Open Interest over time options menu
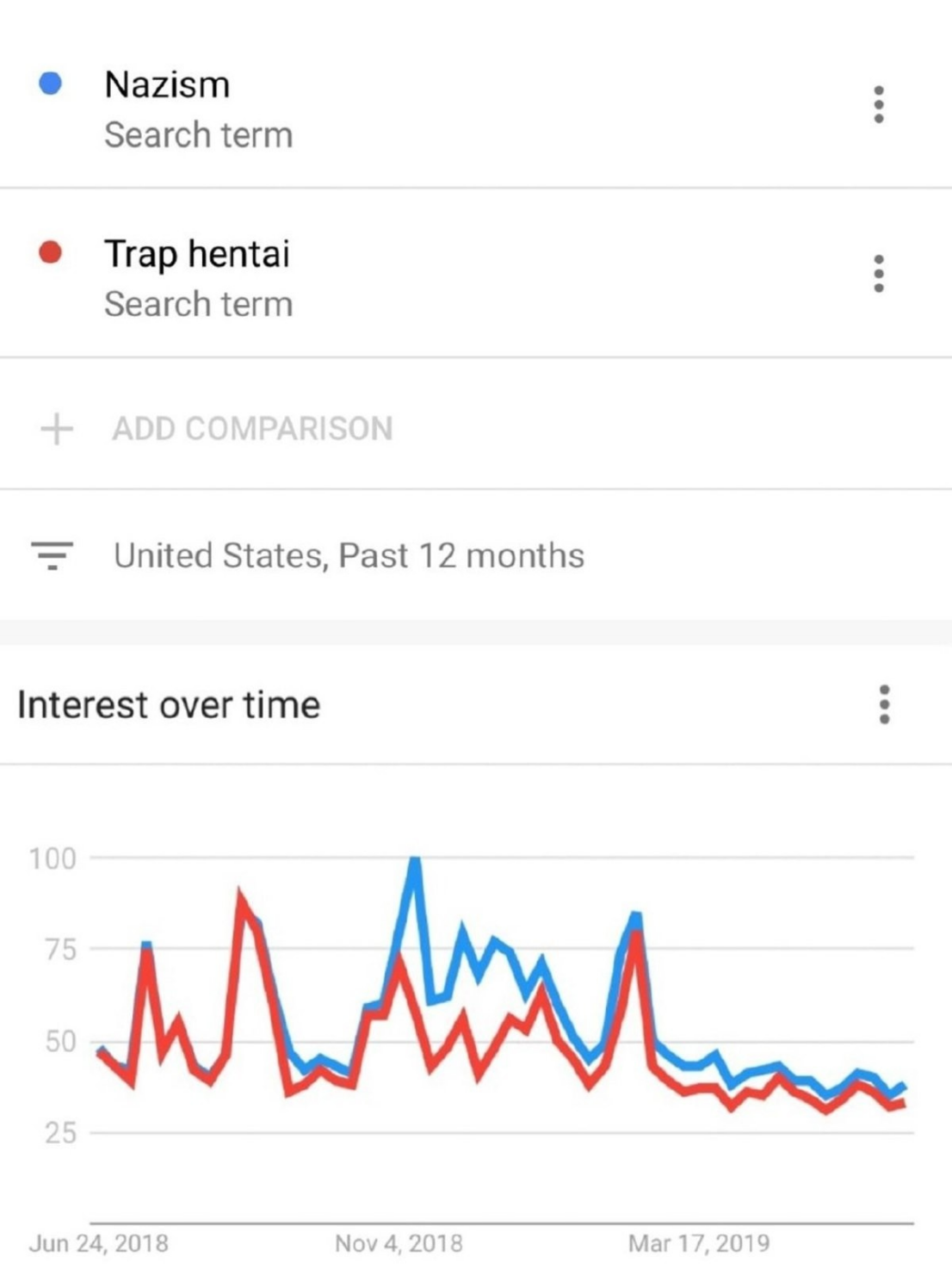The image size is (952, 1276). [x=883, y=704]
